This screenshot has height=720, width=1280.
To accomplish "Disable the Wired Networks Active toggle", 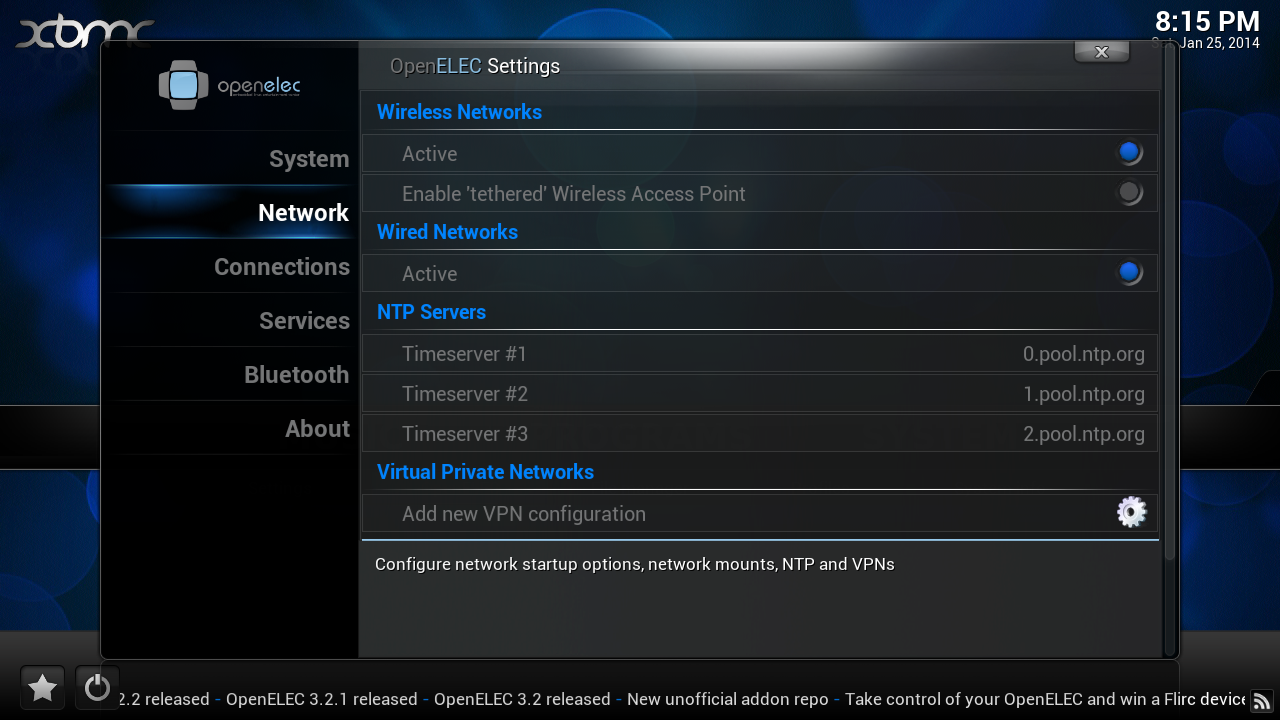I will 1129,272.
